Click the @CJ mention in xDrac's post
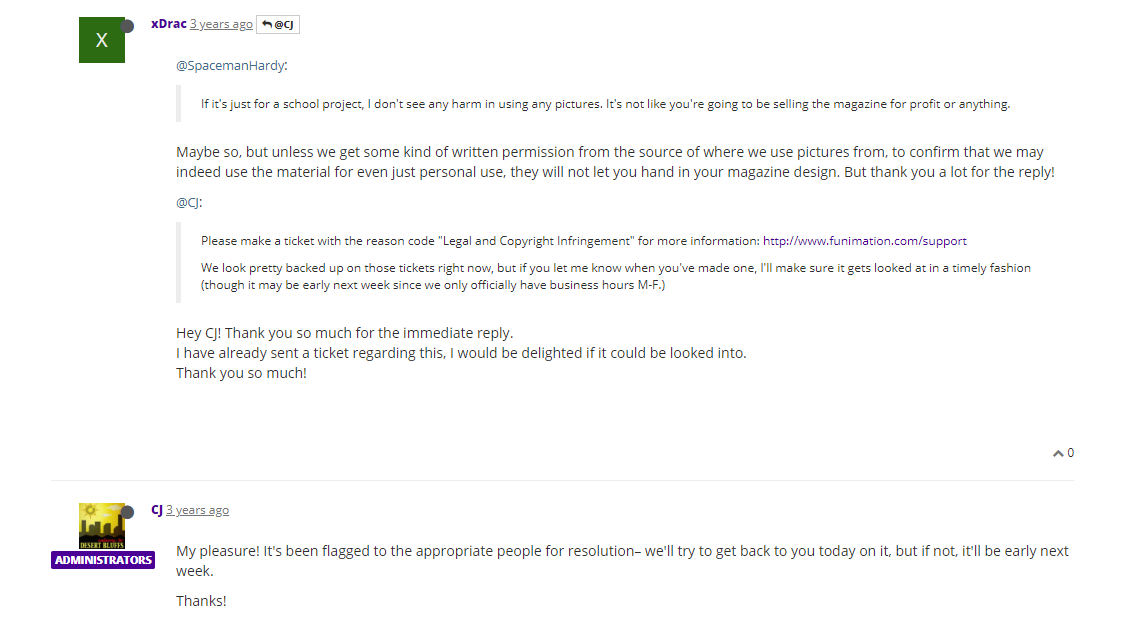This screenshot has height=636, width=1147. (x=189, y=202)
